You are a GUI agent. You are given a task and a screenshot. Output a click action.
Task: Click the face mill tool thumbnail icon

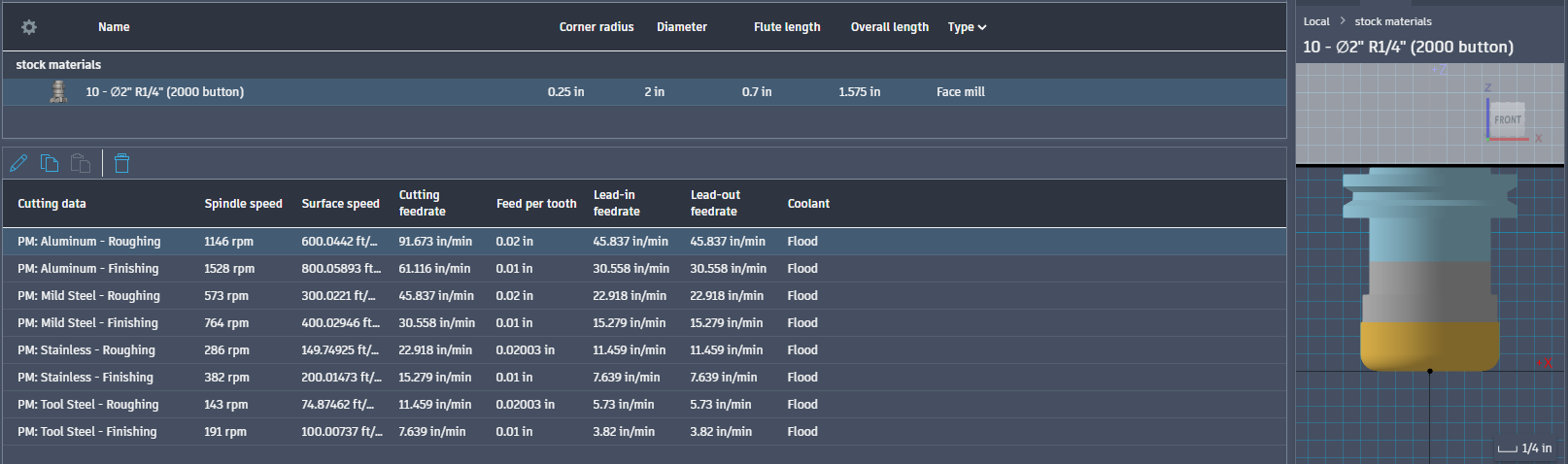pyautogui.click(x=59, y=92)
